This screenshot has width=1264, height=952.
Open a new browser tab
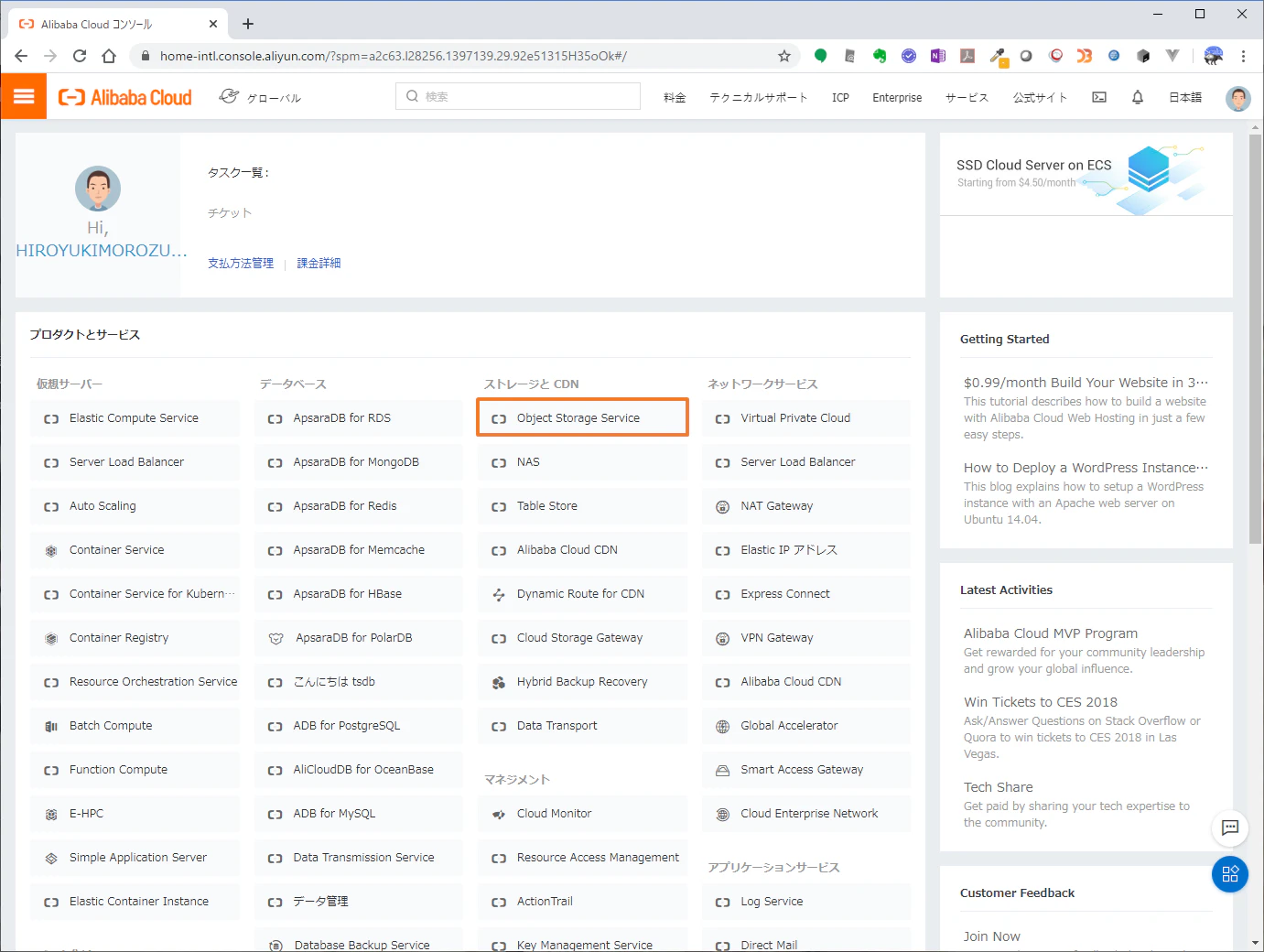tap(248, 24)
